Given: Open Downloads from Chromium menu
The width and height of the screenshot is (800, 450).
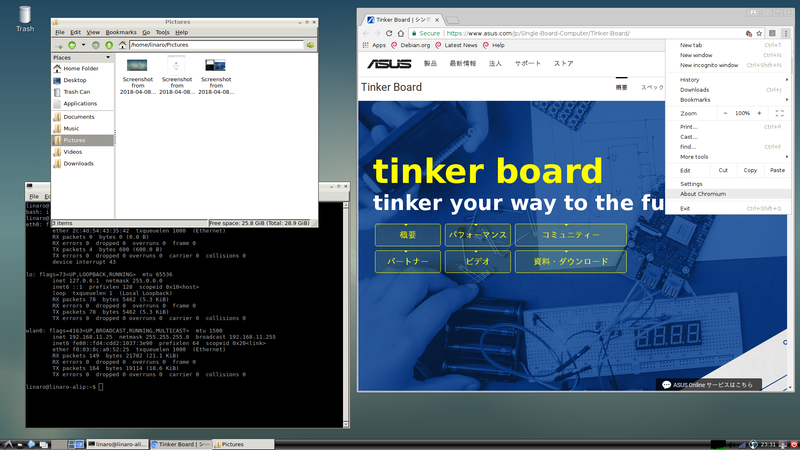Looking at the screenshot, I should click(728, 90).
